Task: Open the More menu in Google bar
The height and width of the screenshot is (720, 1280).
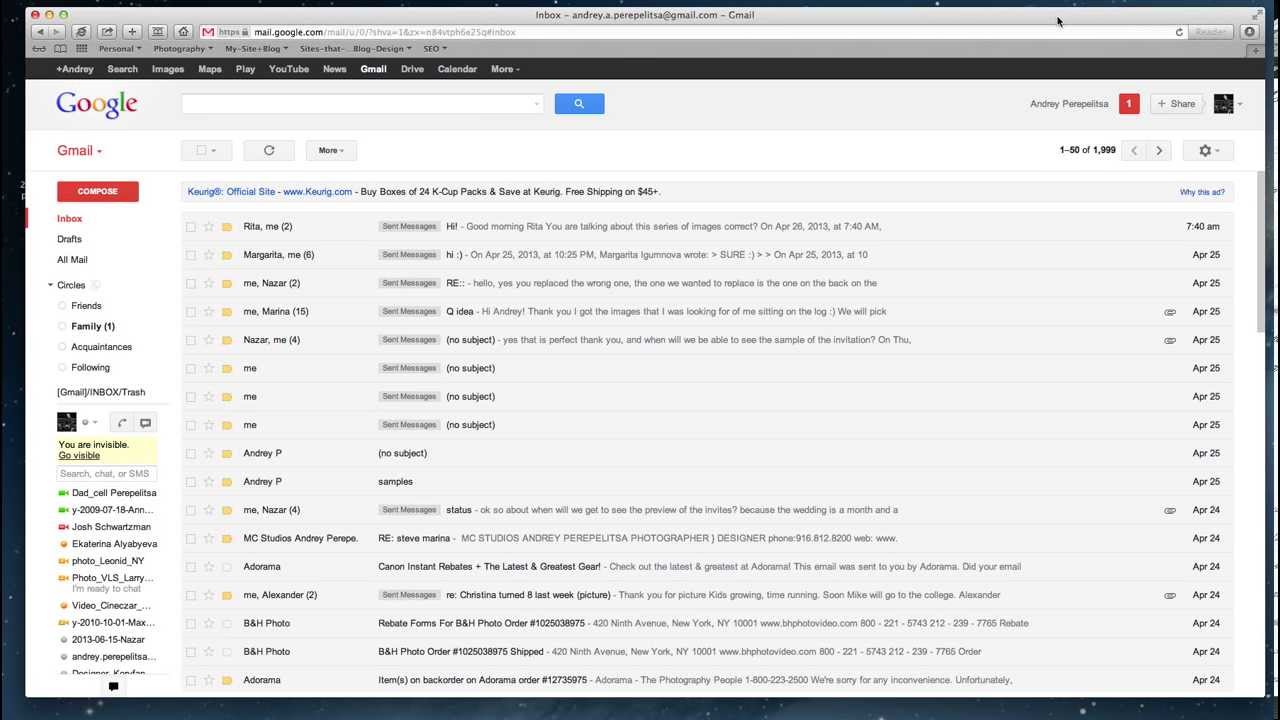Action: click(505, 69)
